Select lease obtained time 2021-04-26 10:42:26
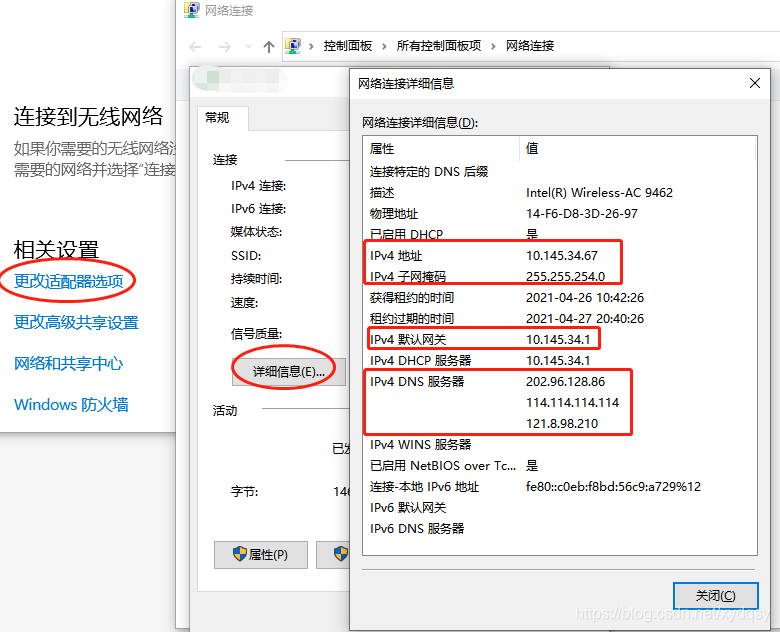This screenshot has width=780, height=632. (x=585, y=298)
